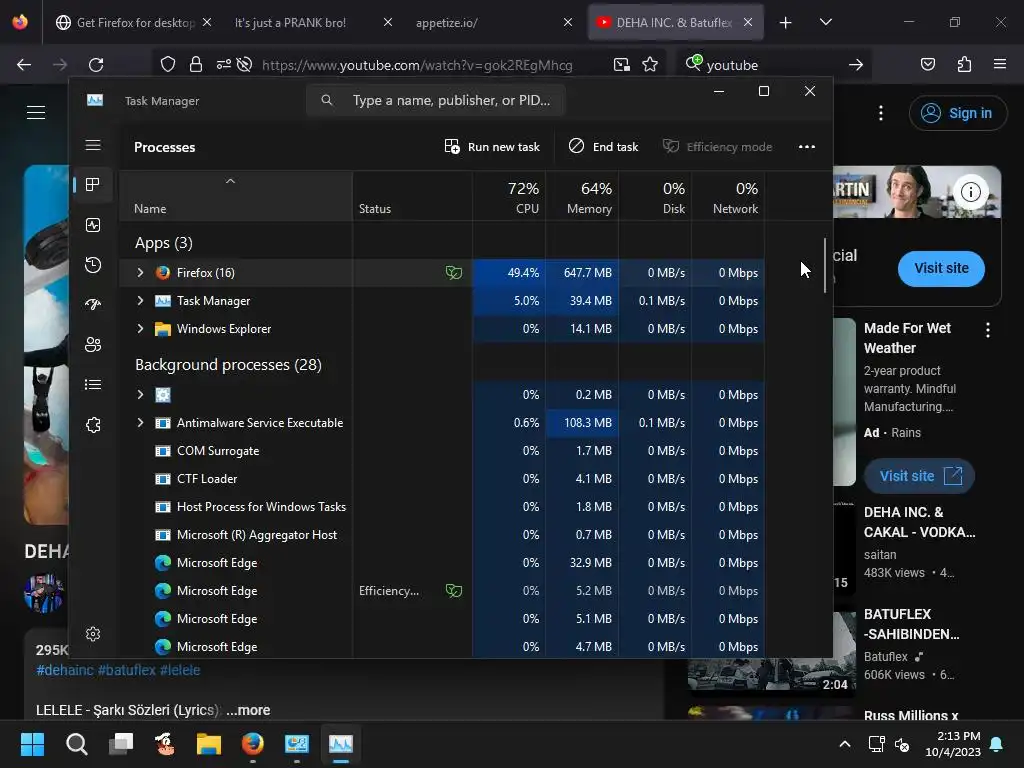Click Run new task button
The image size is (1024, 768).
[492, 147]
